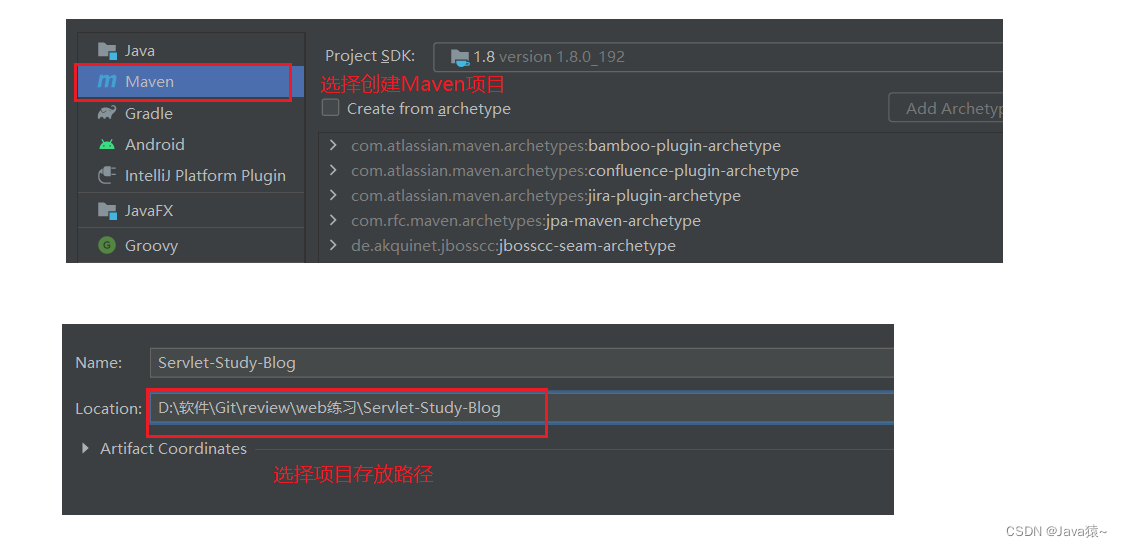Select com.atlassian confluence-plugin-archetype text

click(575, 171)
